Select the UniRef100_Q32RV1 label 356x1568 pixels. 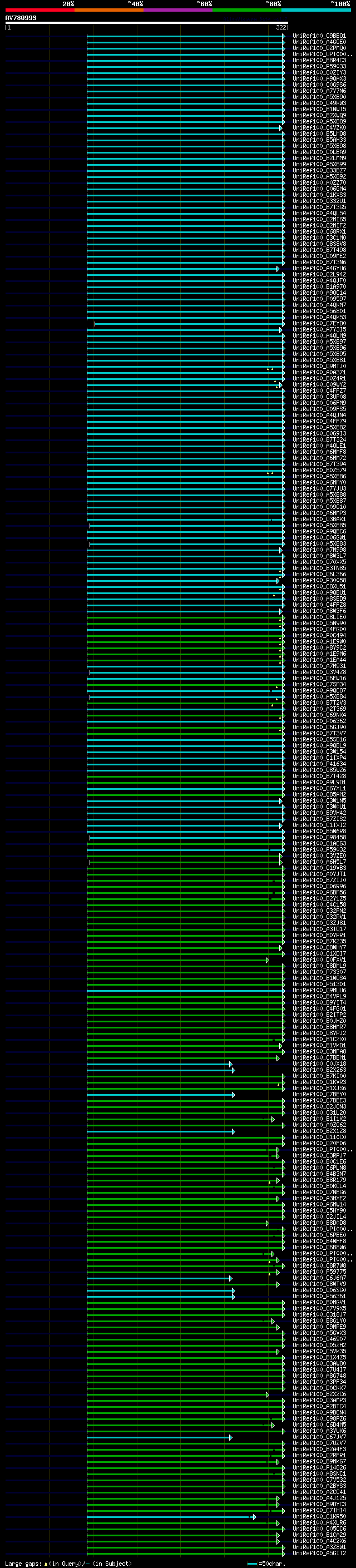click(319, 917)
